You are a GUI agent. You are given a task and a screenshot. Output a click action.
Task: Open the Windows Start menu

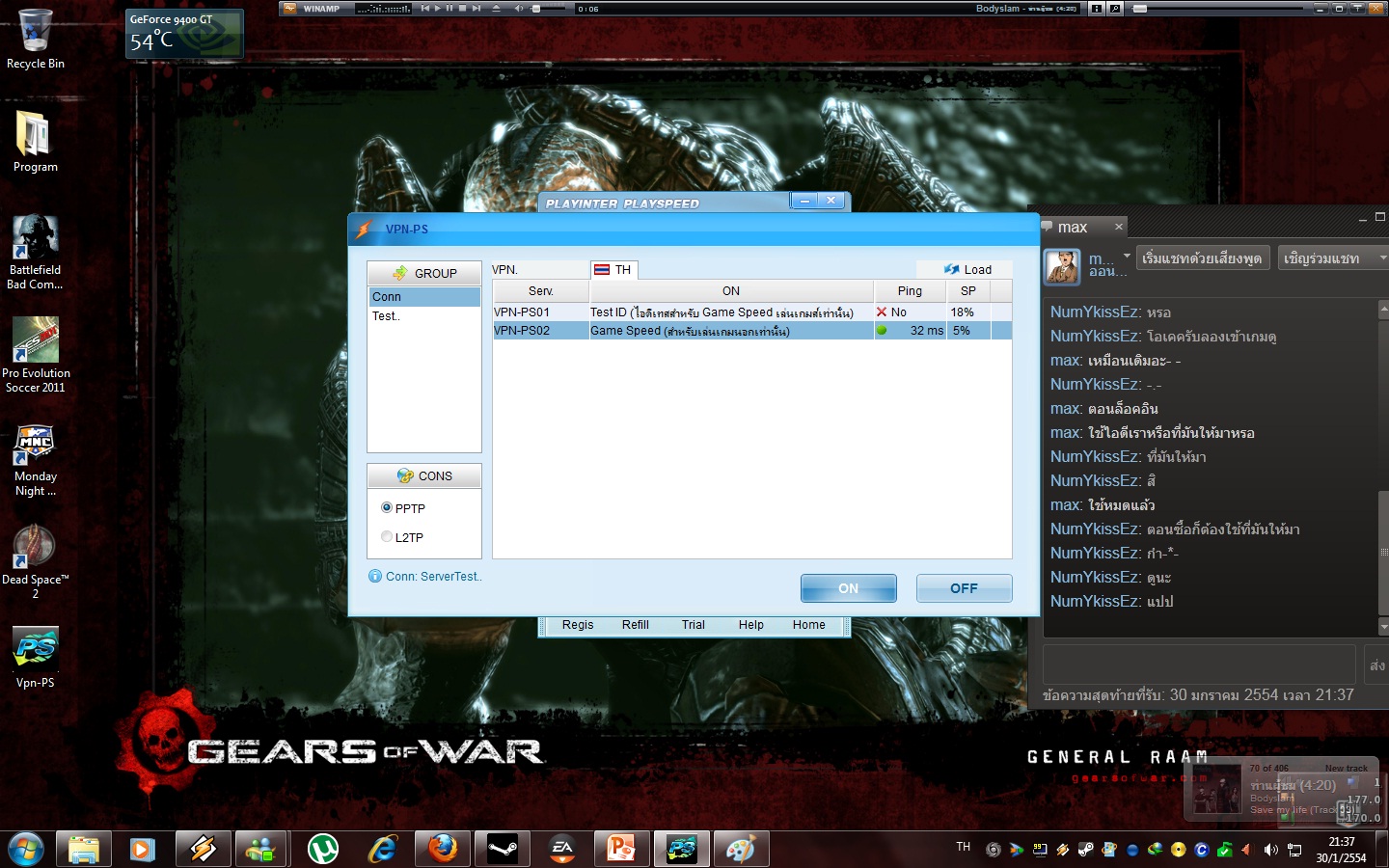(x=26, y=849)
